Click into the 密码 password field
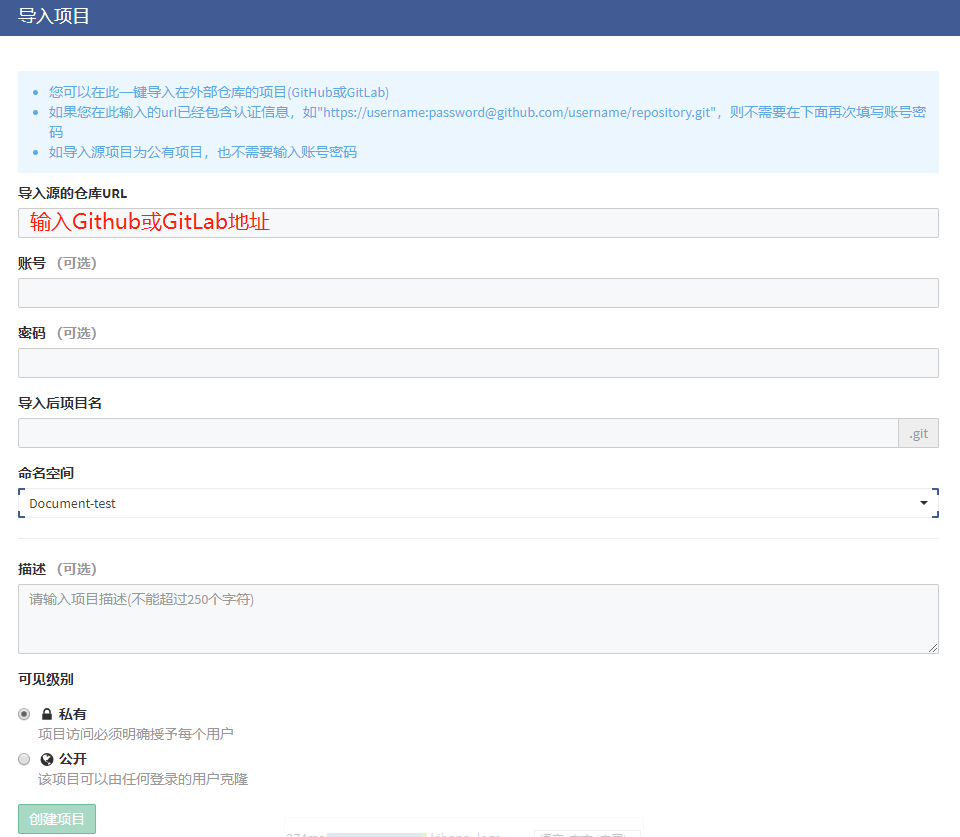This screenshot has width=960, height=837. 478,363
